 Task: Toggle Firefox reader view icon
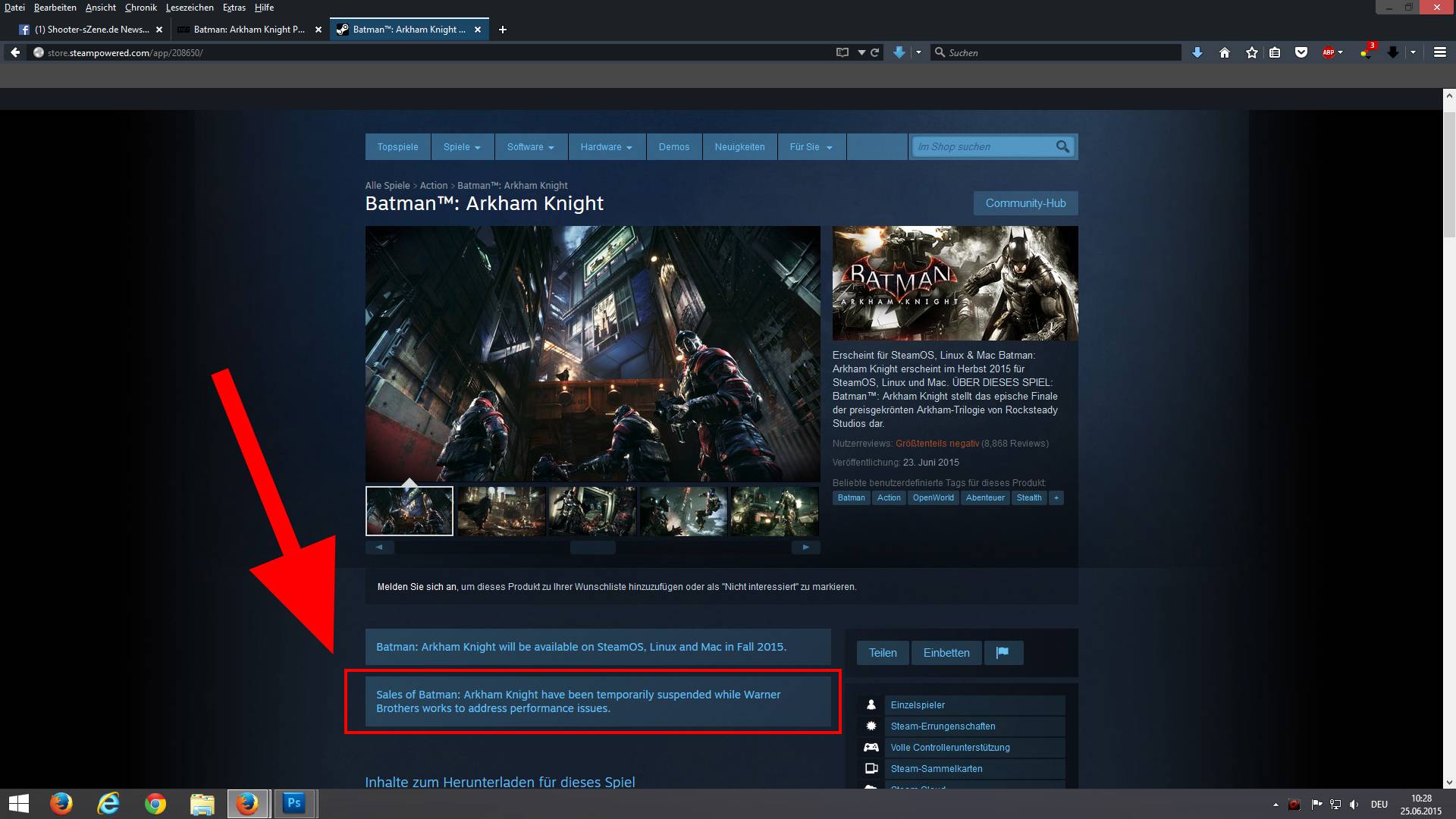(x=842, y=52)
